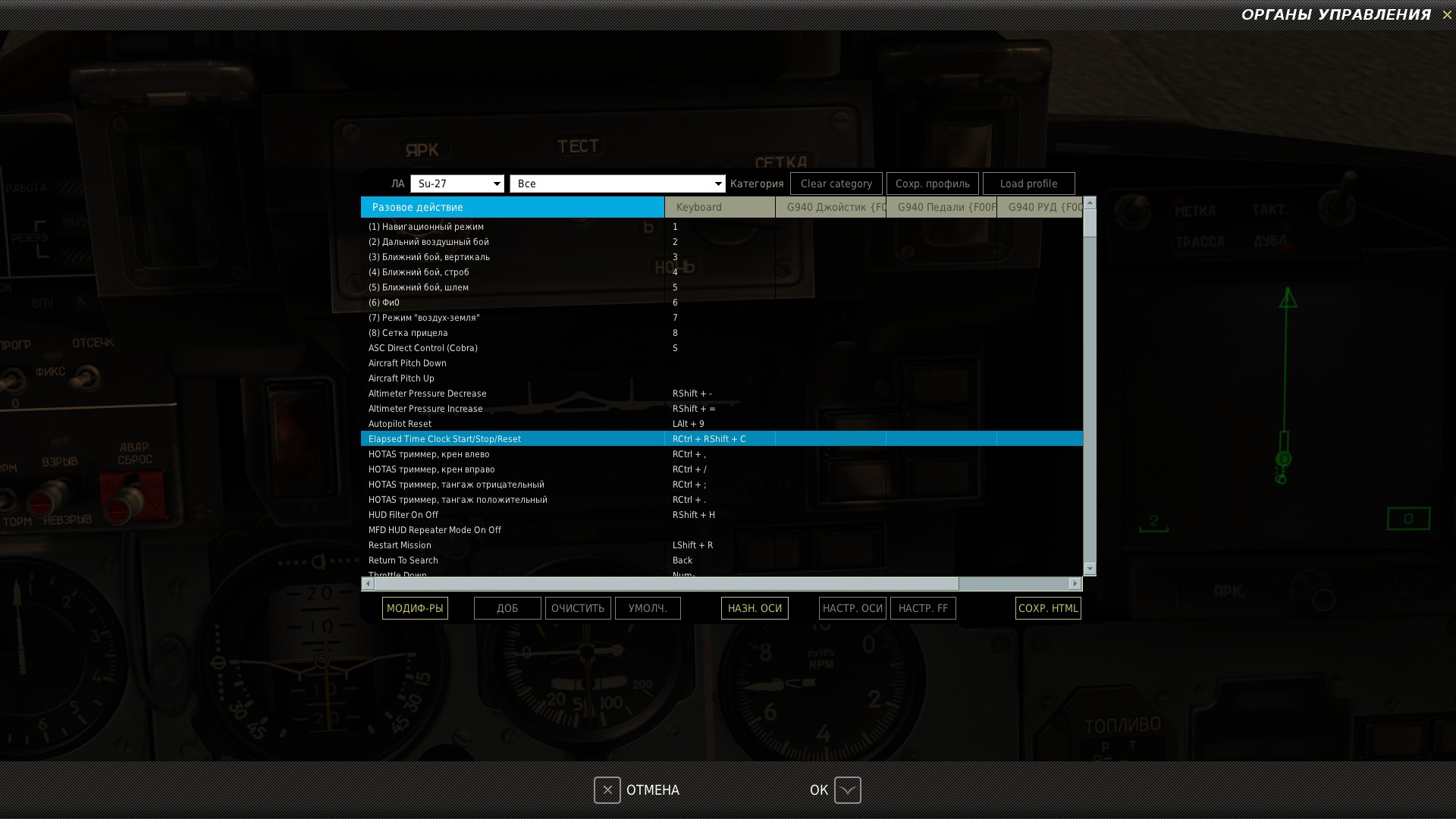Click the S keyboard binding for Cobra
This screenshot has width=1456, height=819.
[720, 348]
